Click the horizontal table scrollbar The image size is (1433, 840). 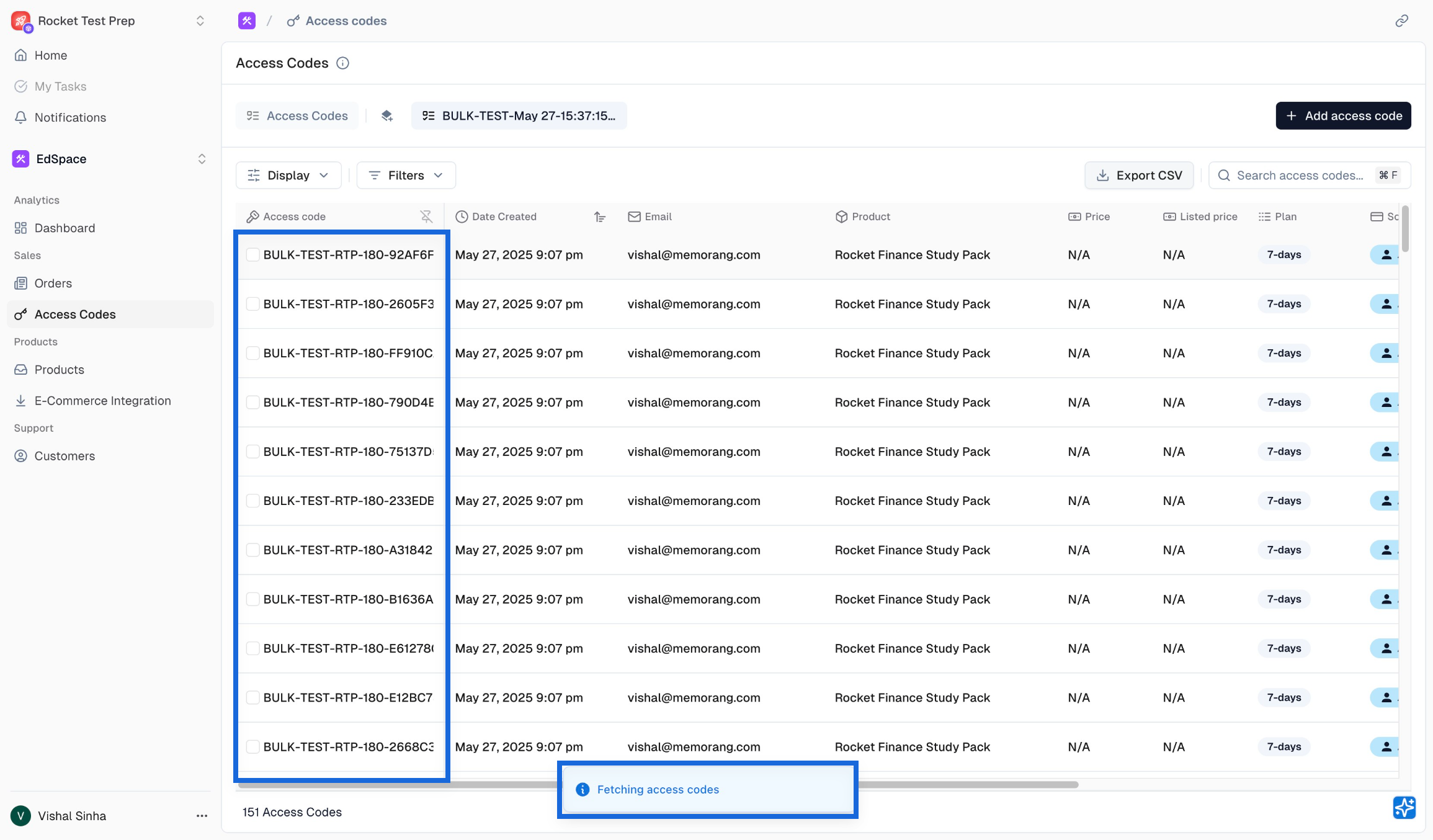pos(968,785)
